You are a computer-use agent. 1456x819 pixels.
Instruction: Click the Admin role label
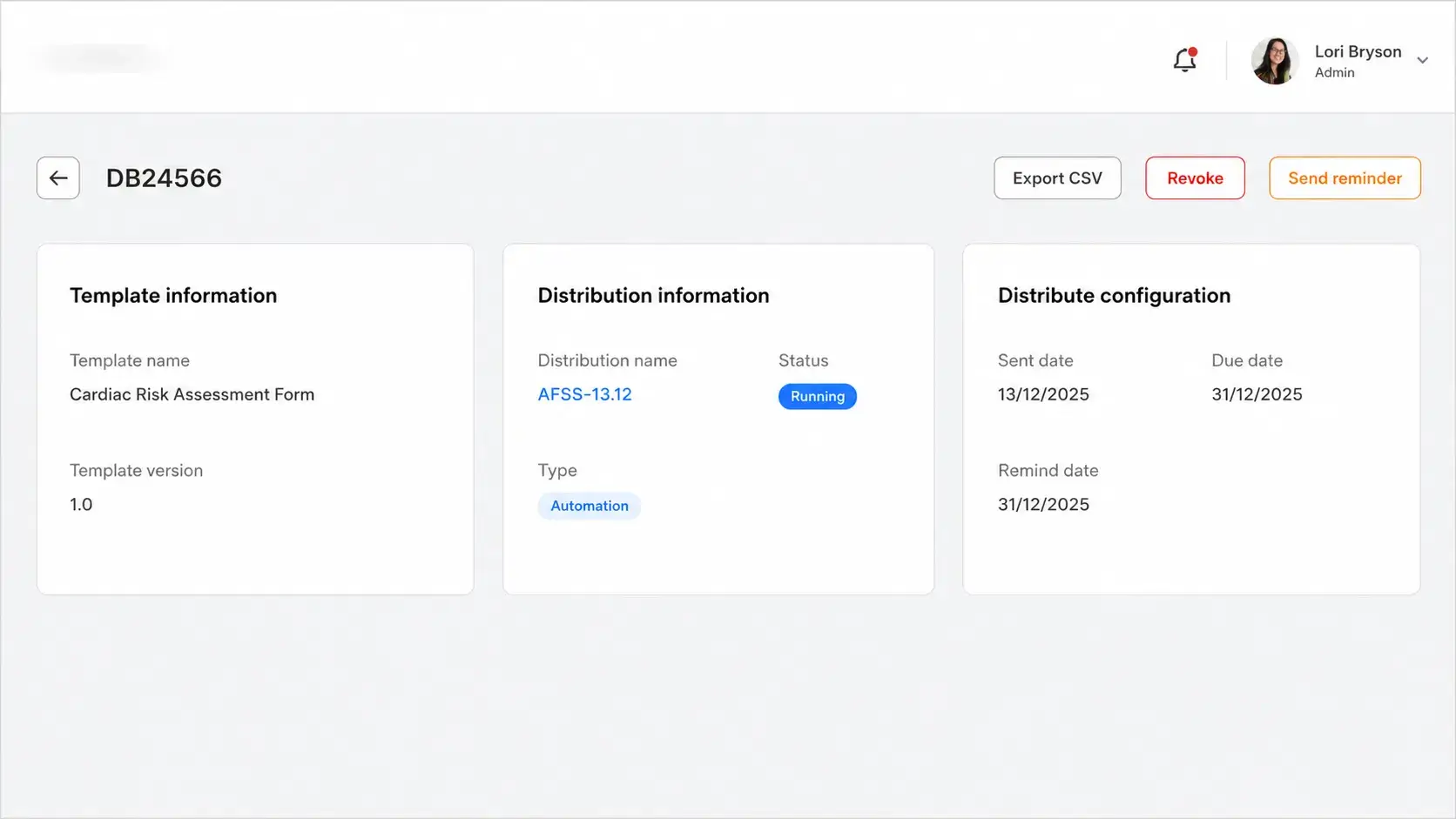tap(1334, 73)
